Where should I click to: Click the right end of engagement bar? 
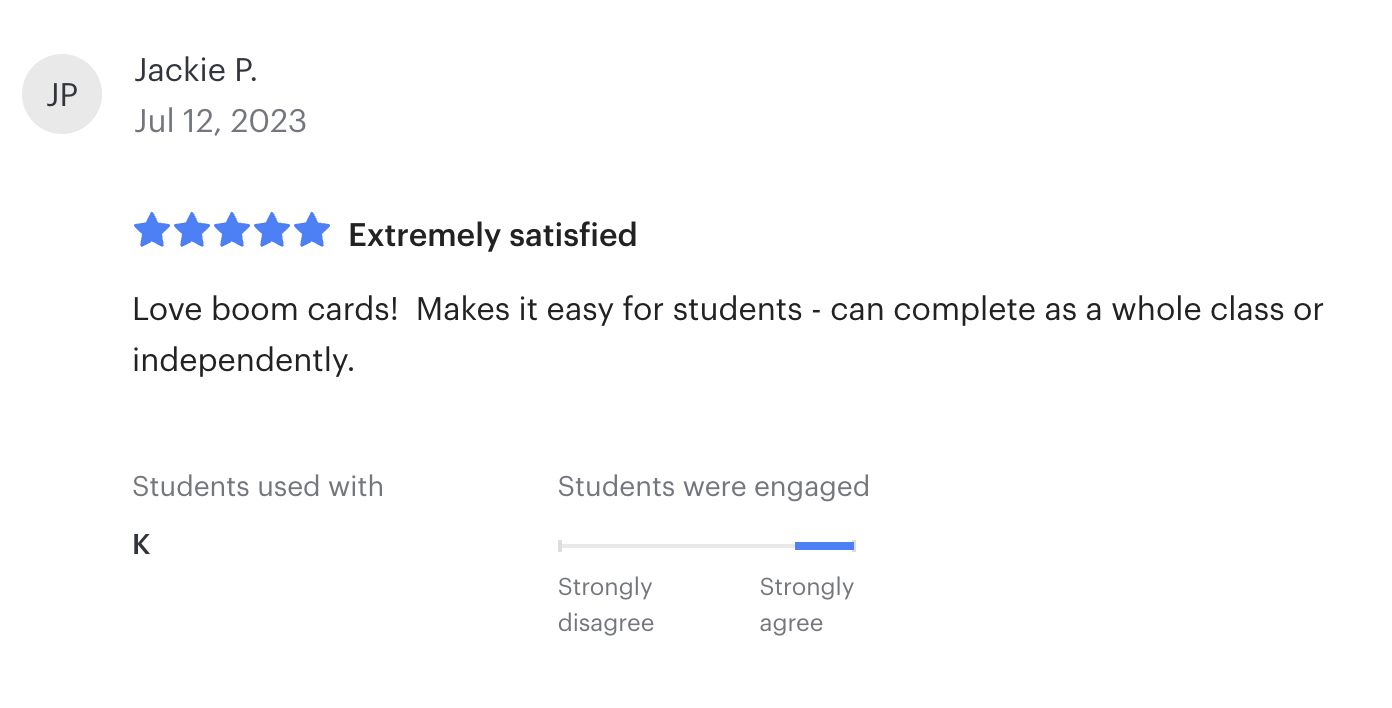[x=853, y=546]
